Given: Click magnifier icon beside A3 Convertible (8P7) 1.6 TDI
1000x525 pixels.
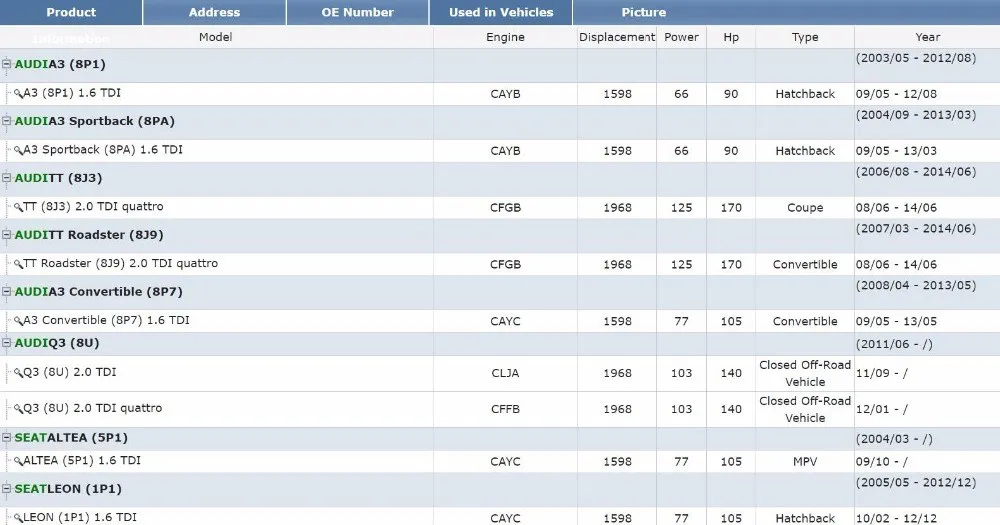Looking at the screenshot, I should tap(18, 321).
